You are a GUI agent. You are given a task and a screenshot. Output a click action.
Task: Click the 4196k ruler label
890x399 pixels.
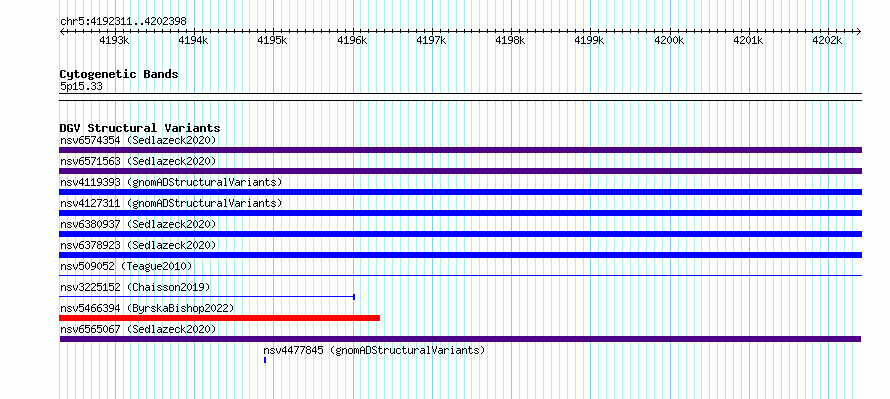[352, 41]
